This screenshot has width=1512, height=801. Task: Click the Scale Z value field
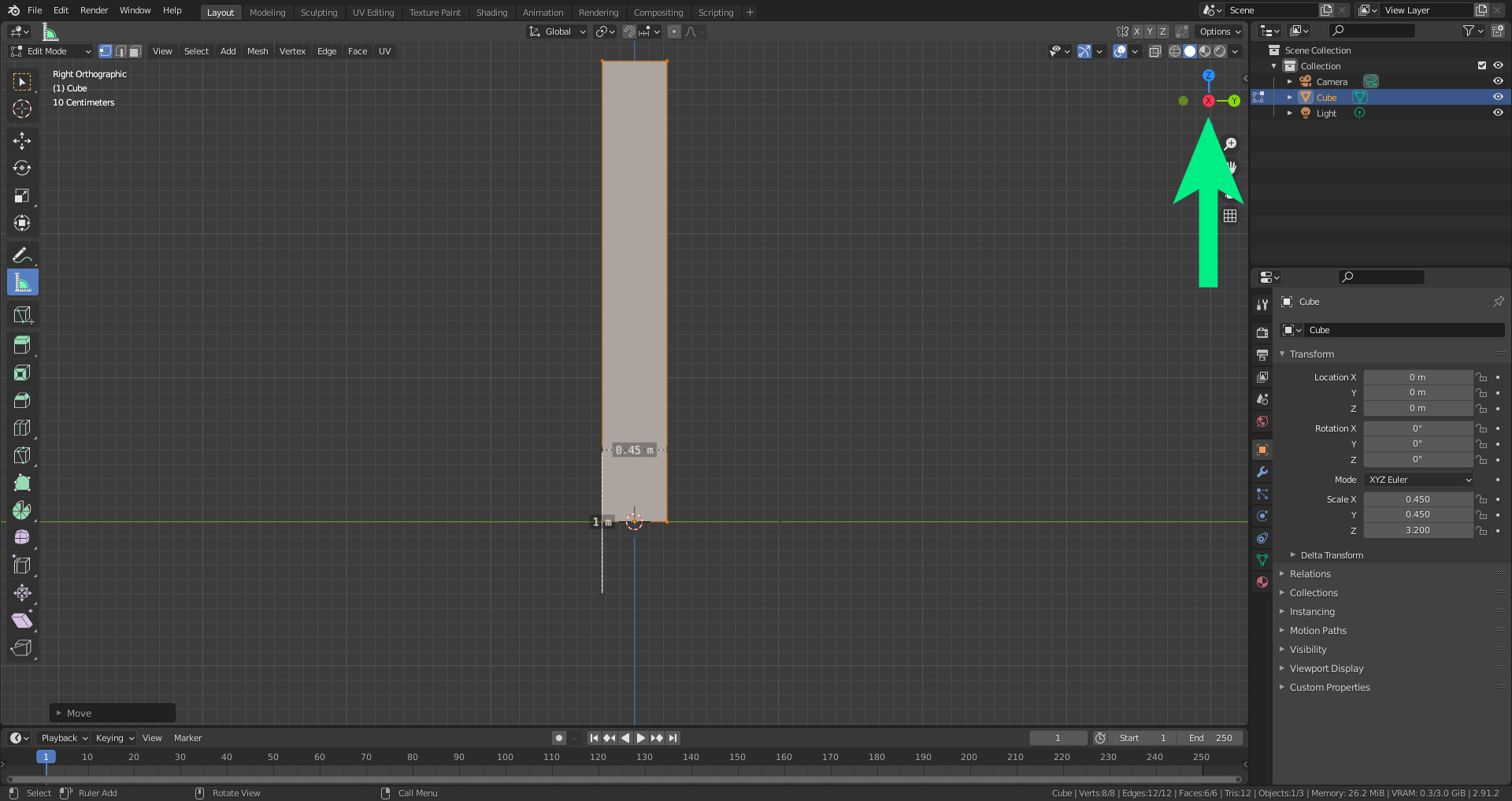(1417, 530)
